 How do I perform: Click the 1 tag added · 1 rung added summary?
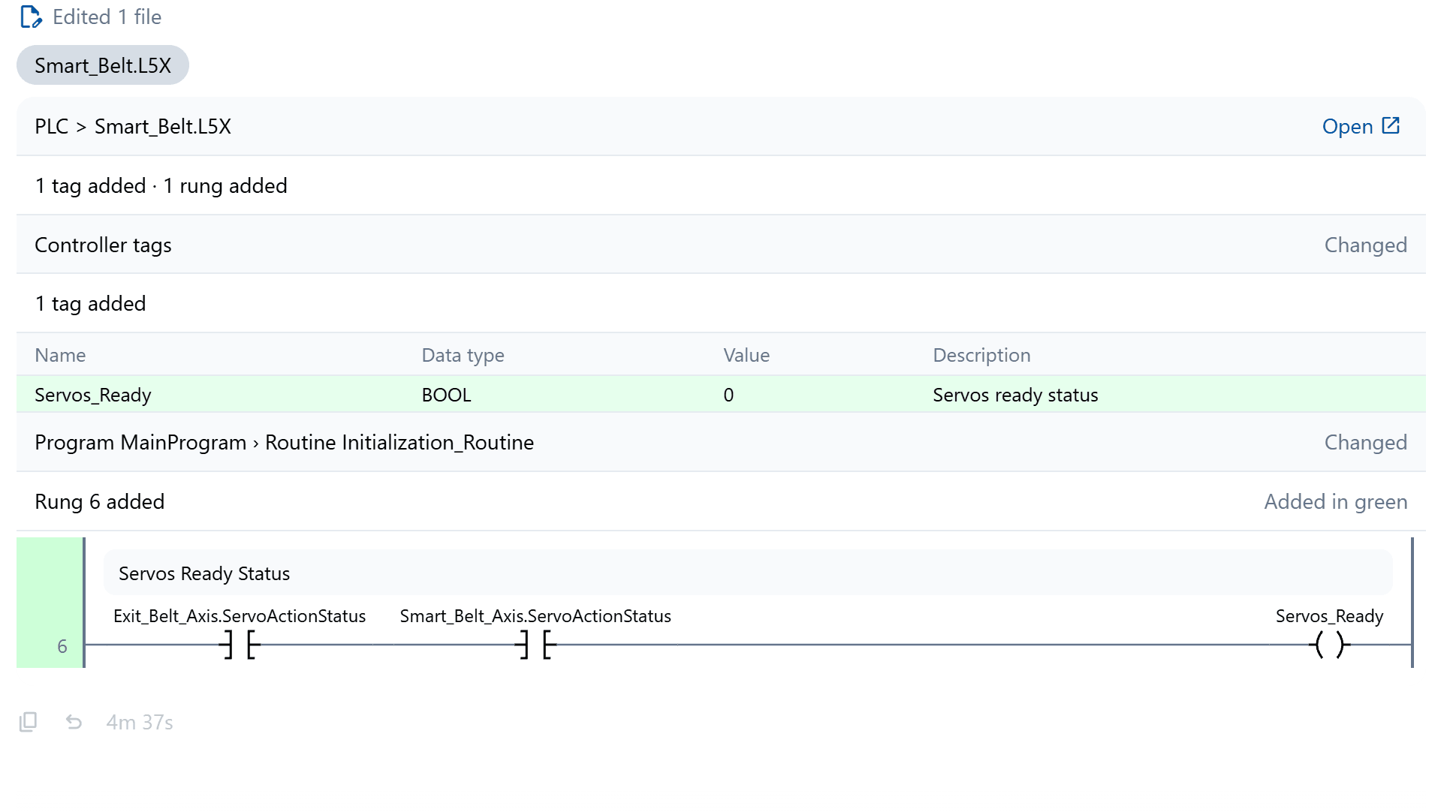point(161,185)
